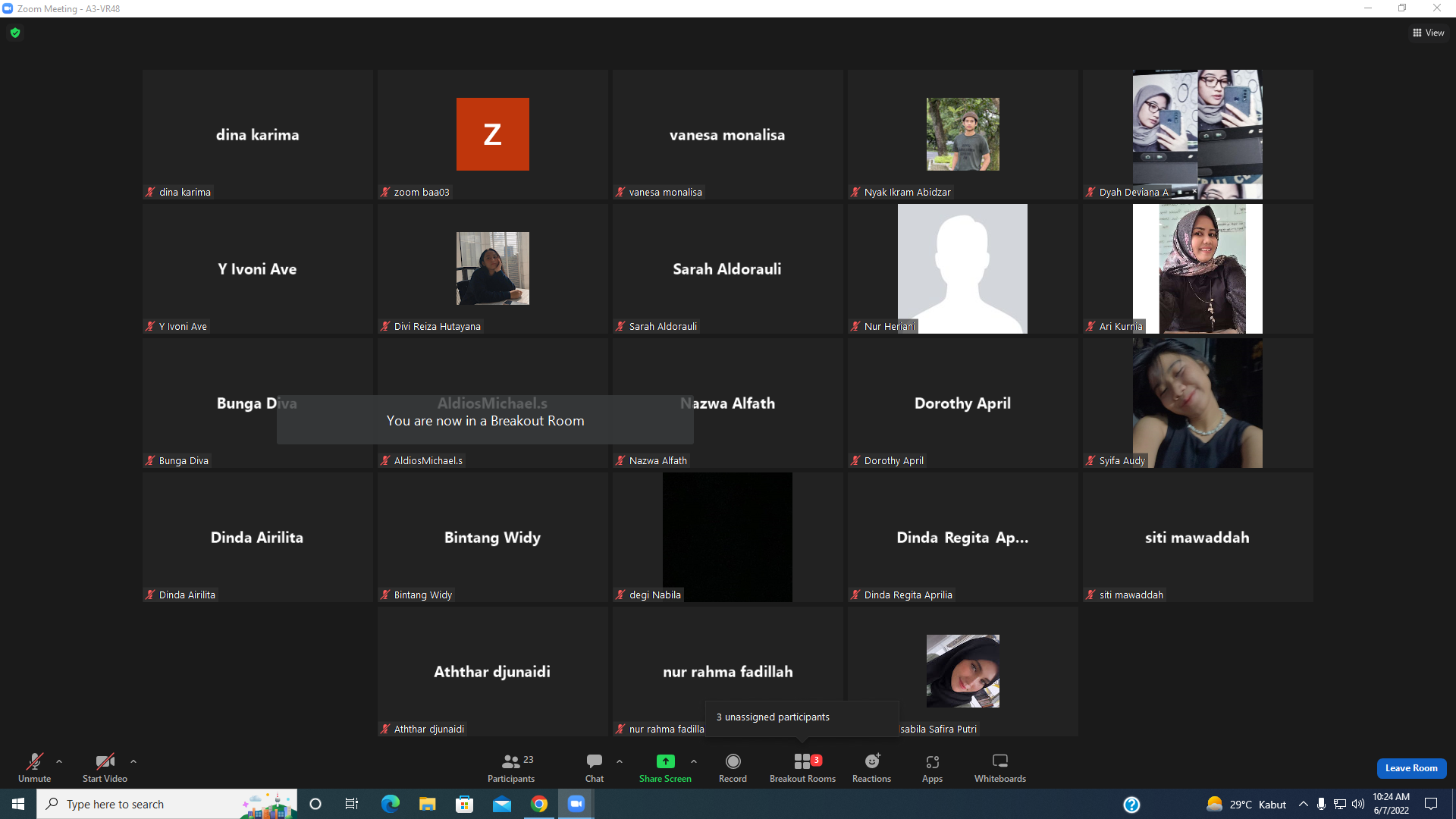Expand Share Screen options arrow

click(694, 761)
